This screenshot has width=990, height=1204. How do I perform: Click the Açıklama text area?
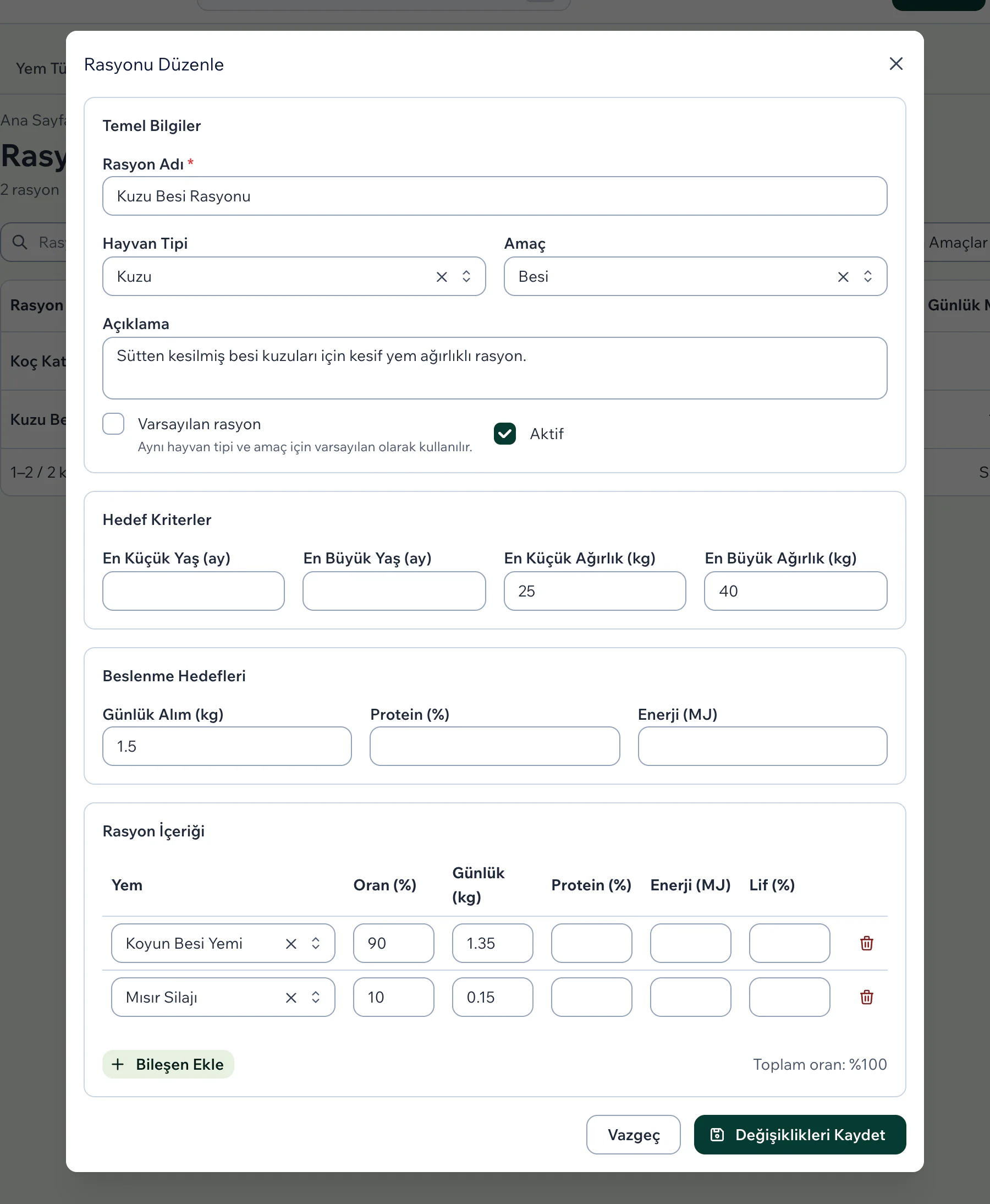(x=494, y=368)
